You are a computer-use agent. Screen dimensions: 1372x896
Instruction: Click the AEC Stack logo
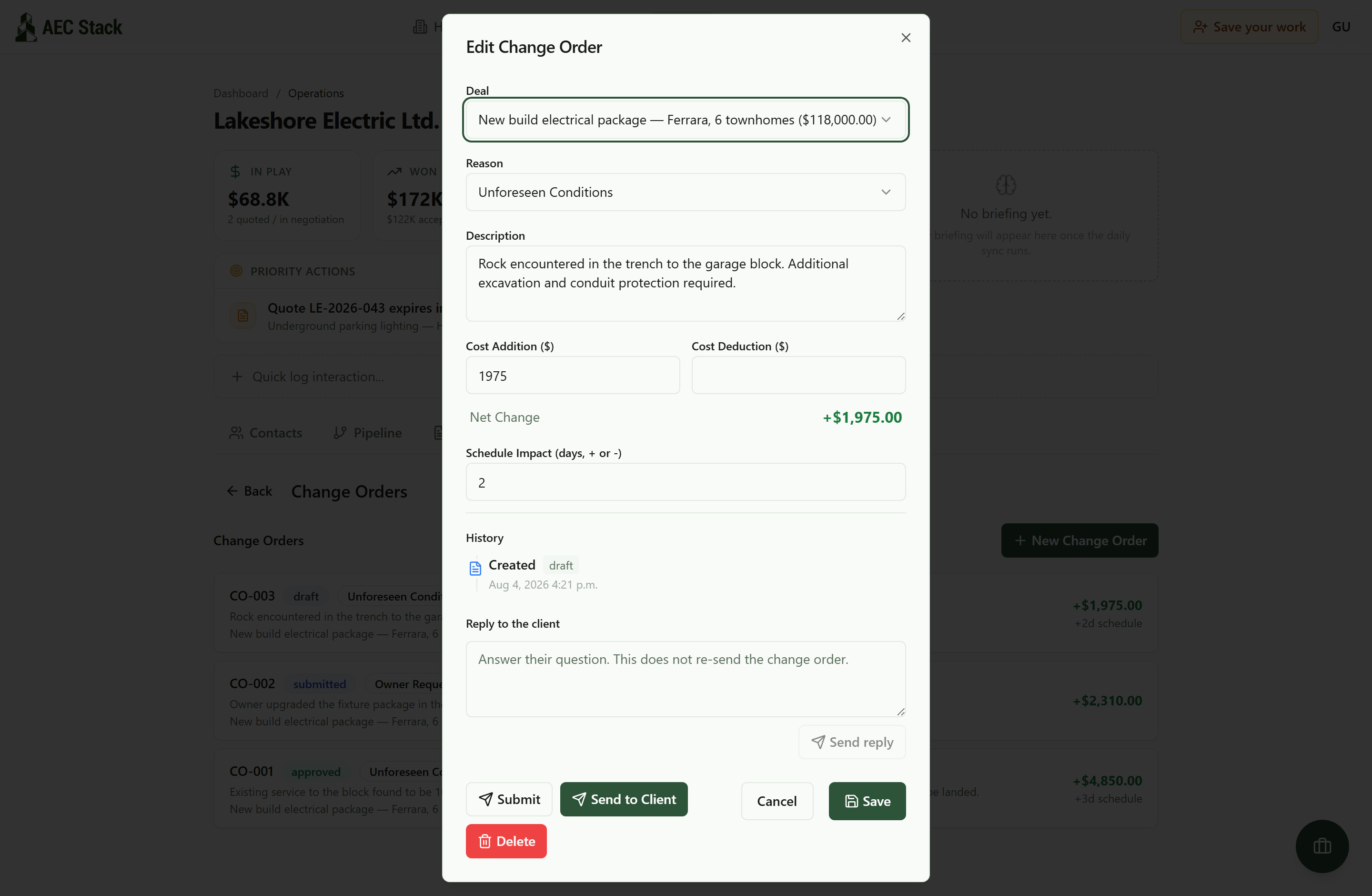click(x=68, y=27)
